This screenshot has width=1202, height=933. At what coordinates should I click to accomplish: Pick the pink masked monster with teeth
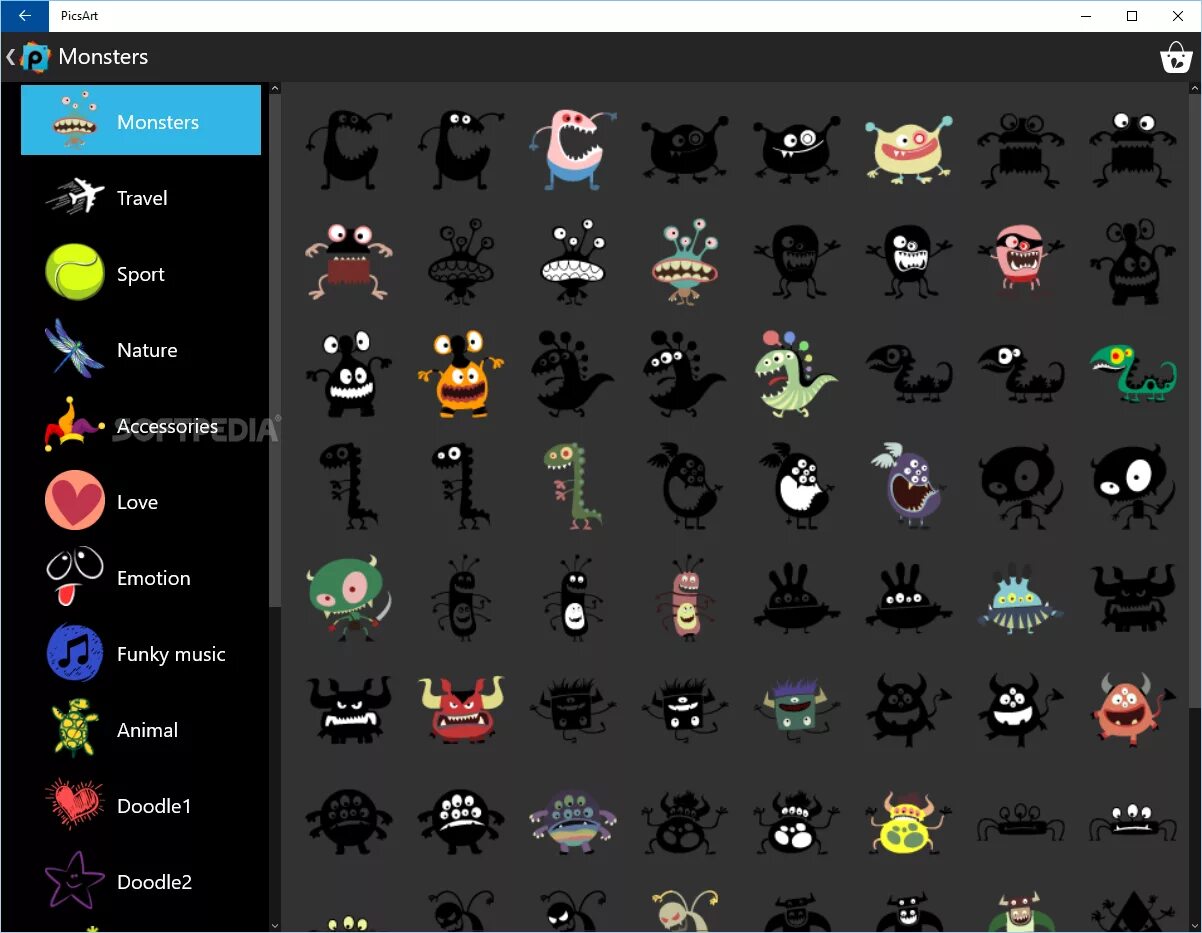1020,262
